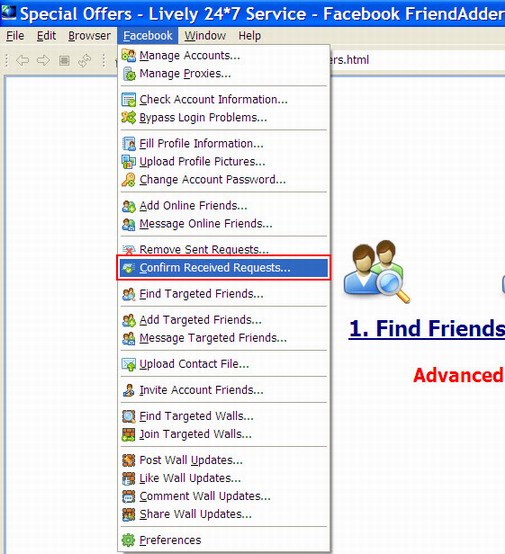Open the File menu
The height and width of the screenshot is (554, 505).
15,36
